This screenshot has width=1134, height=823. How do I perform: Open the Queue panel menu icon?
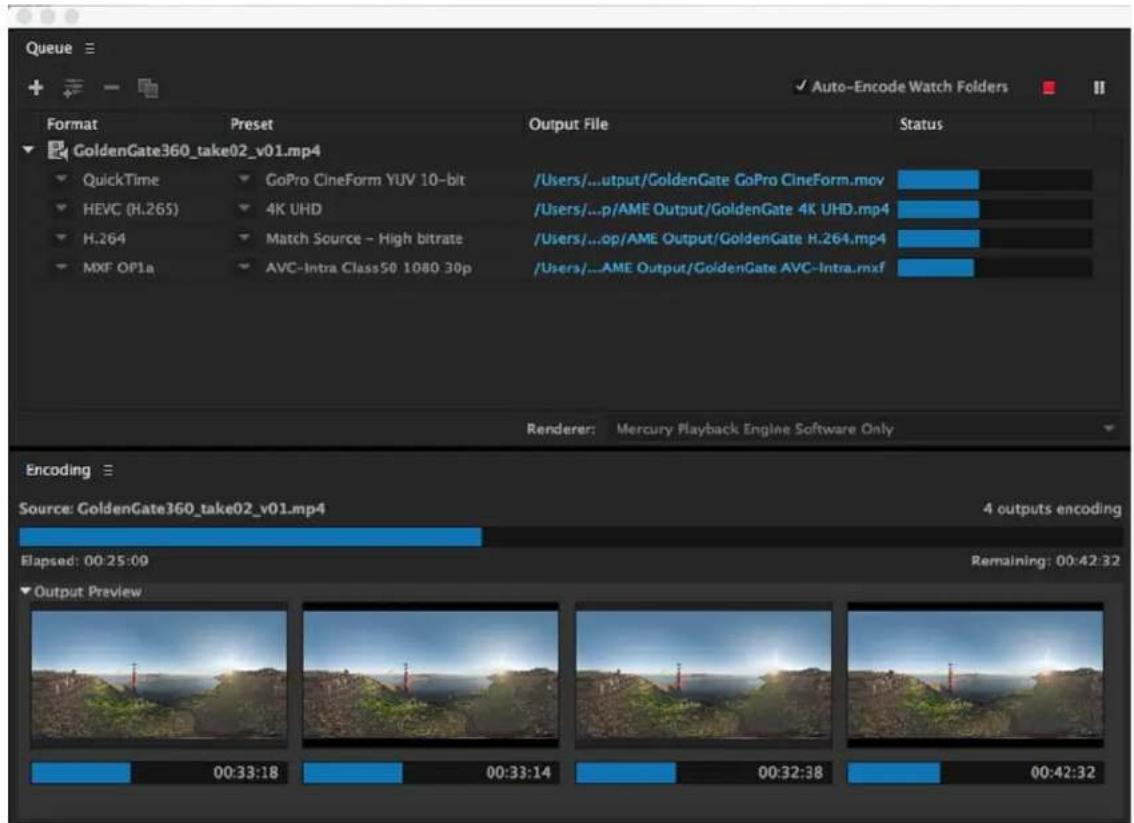90,48
